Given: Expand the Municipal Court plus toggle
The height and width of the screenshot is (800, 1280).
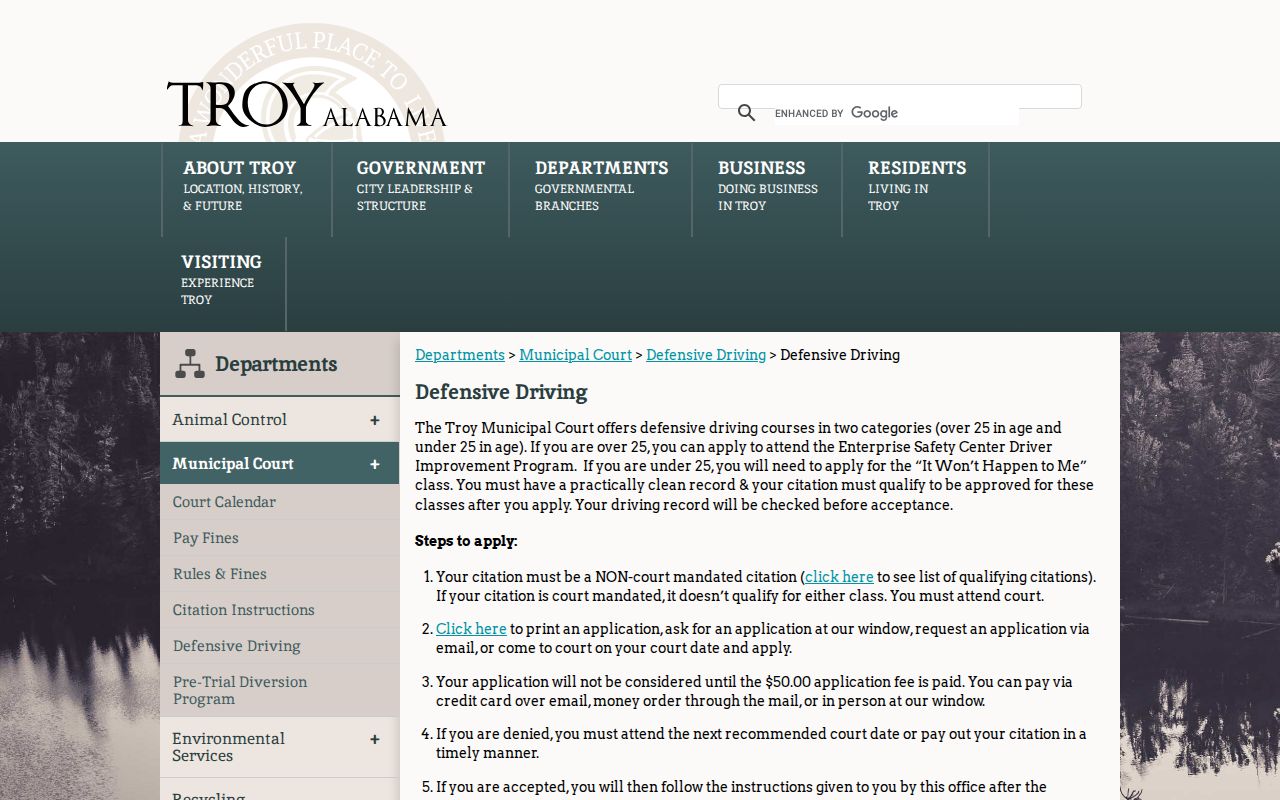Looking at the screenshot, I should click(x=375, y=464).
